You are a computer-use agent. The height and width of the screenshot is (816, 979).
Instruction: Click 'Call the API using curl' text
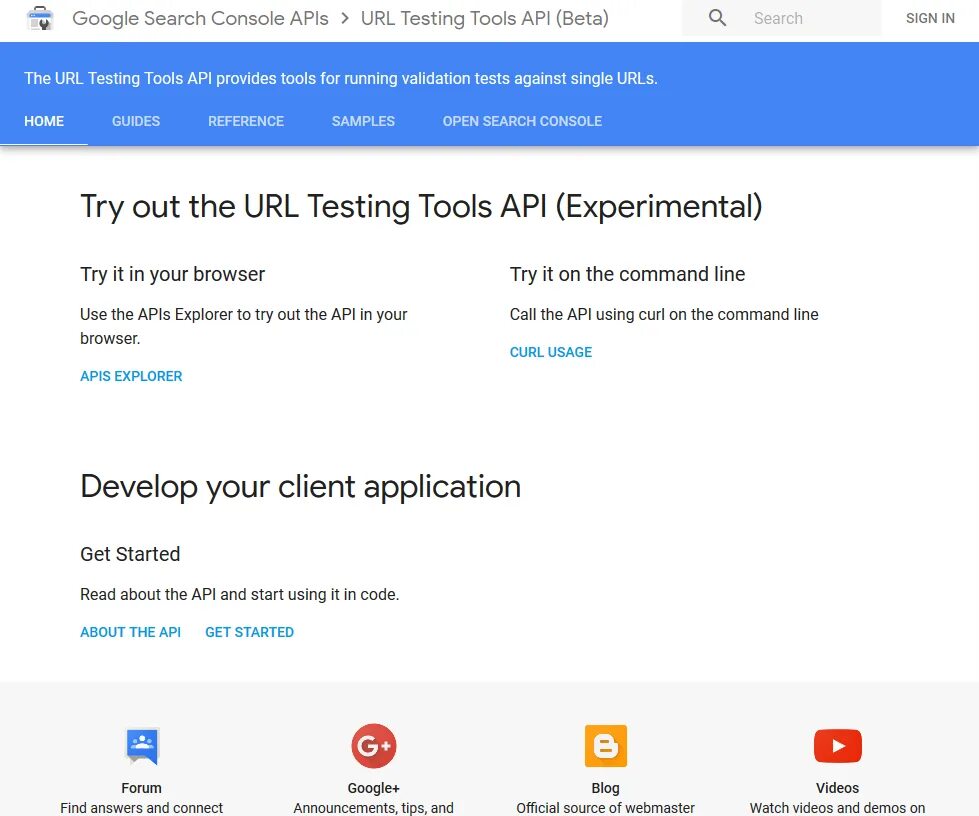click(x=664, y=314)
